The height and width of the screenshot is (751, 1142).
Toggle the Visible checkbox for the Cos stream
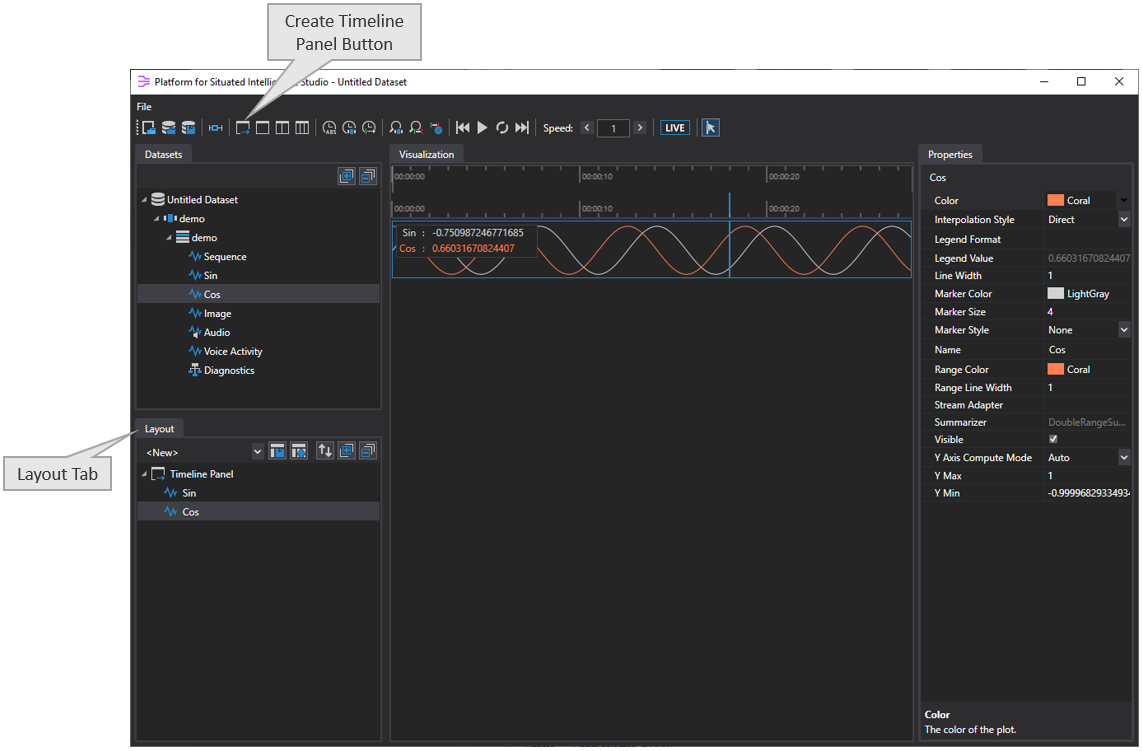click(1053, 439)
